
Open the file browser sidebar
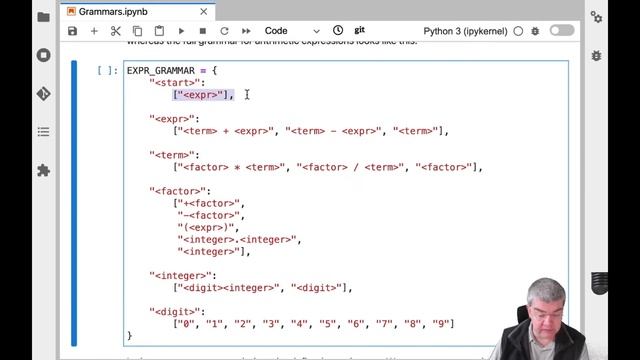click(43, 17)
